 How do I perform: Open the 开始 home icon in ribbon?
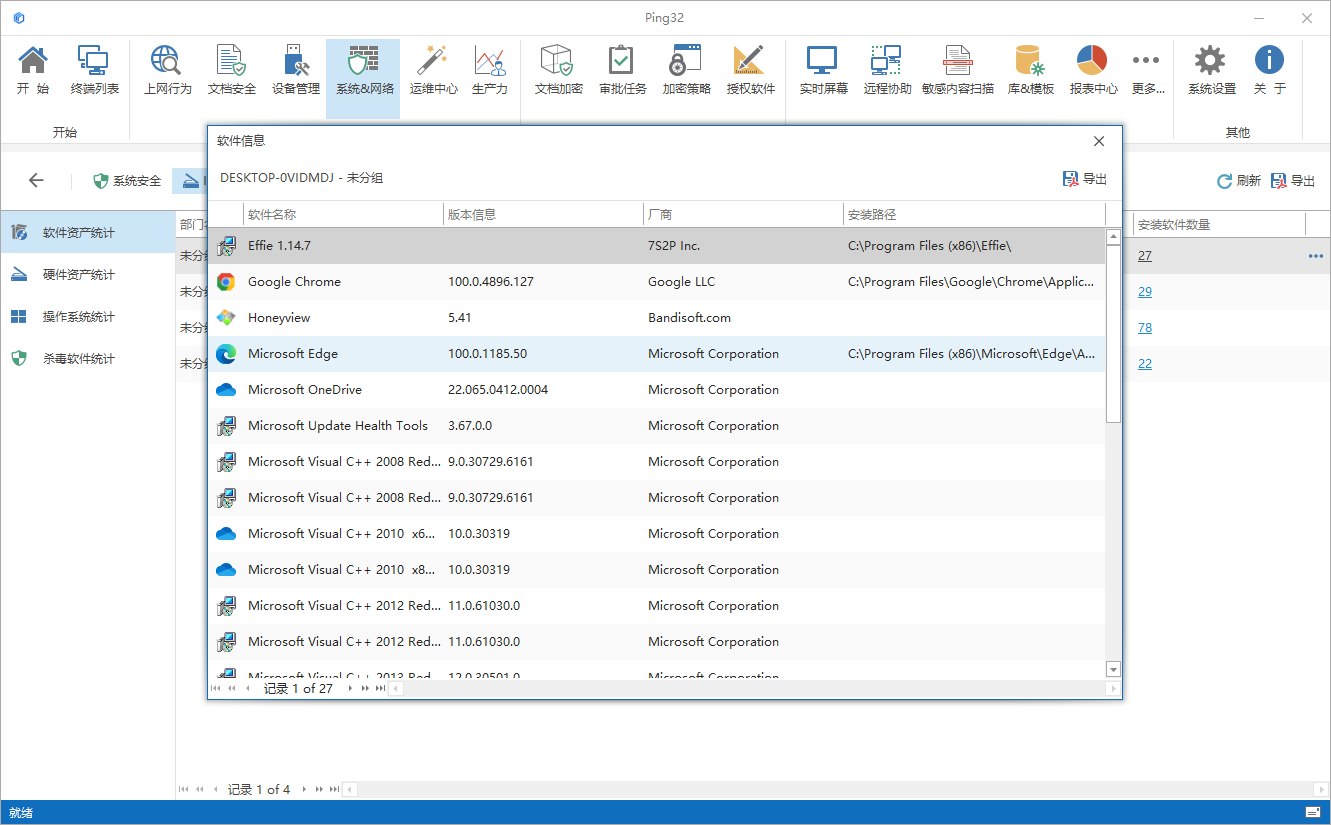point(33,70)
